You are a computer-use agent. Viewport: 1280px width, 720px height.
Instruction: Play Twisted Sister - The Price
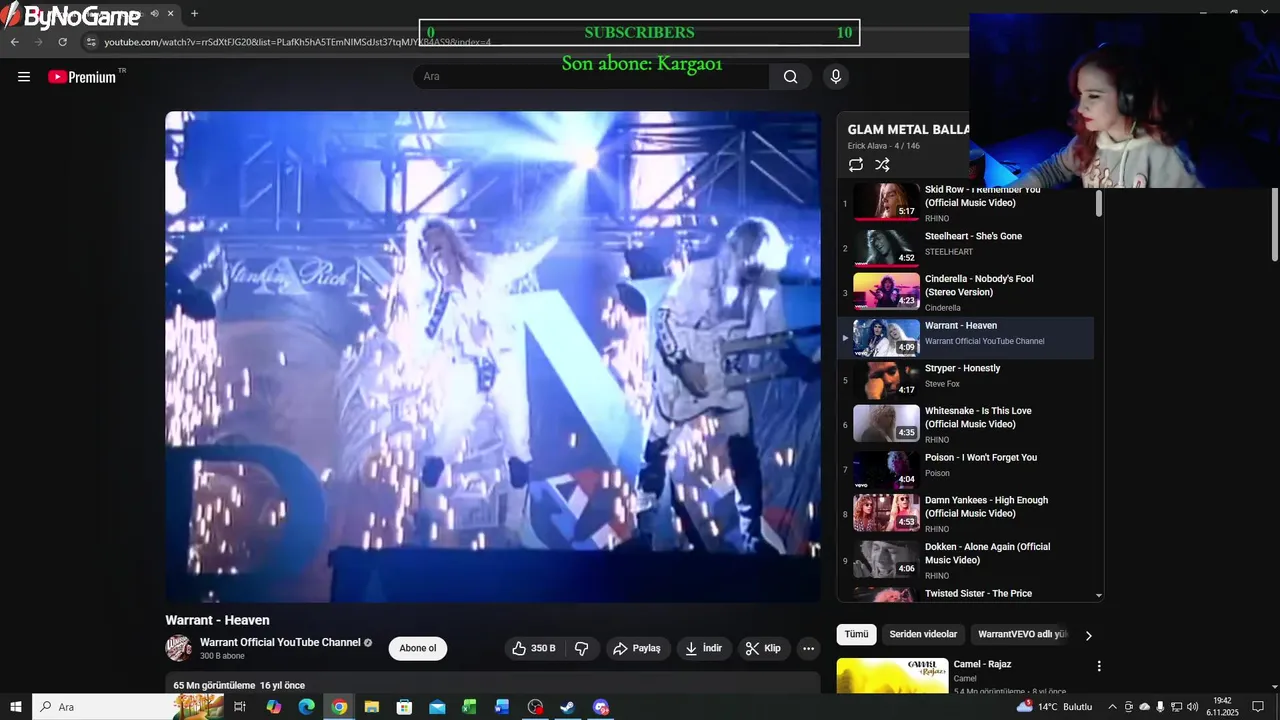965,593
